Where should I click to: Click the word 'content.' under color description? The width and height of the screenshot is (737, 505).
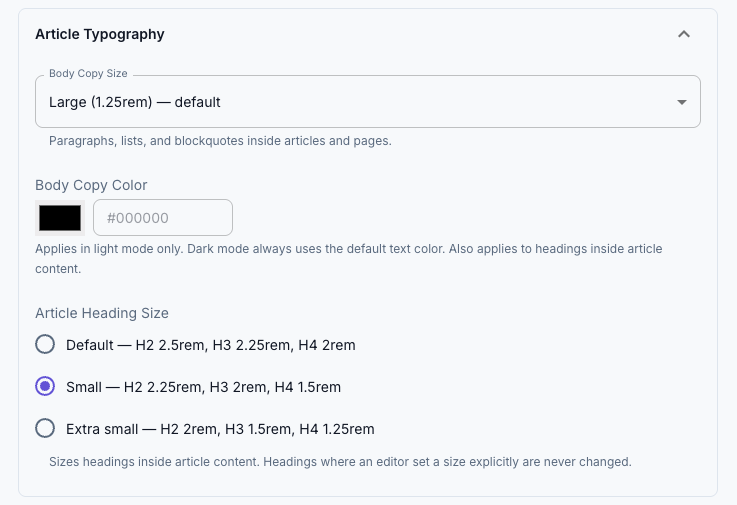(58, 269)
